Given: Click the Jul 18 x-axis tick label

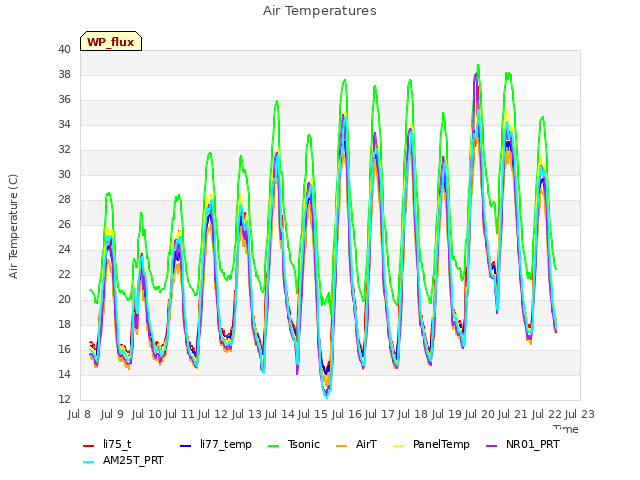Looking at the screenshot, I should [412, 414].
